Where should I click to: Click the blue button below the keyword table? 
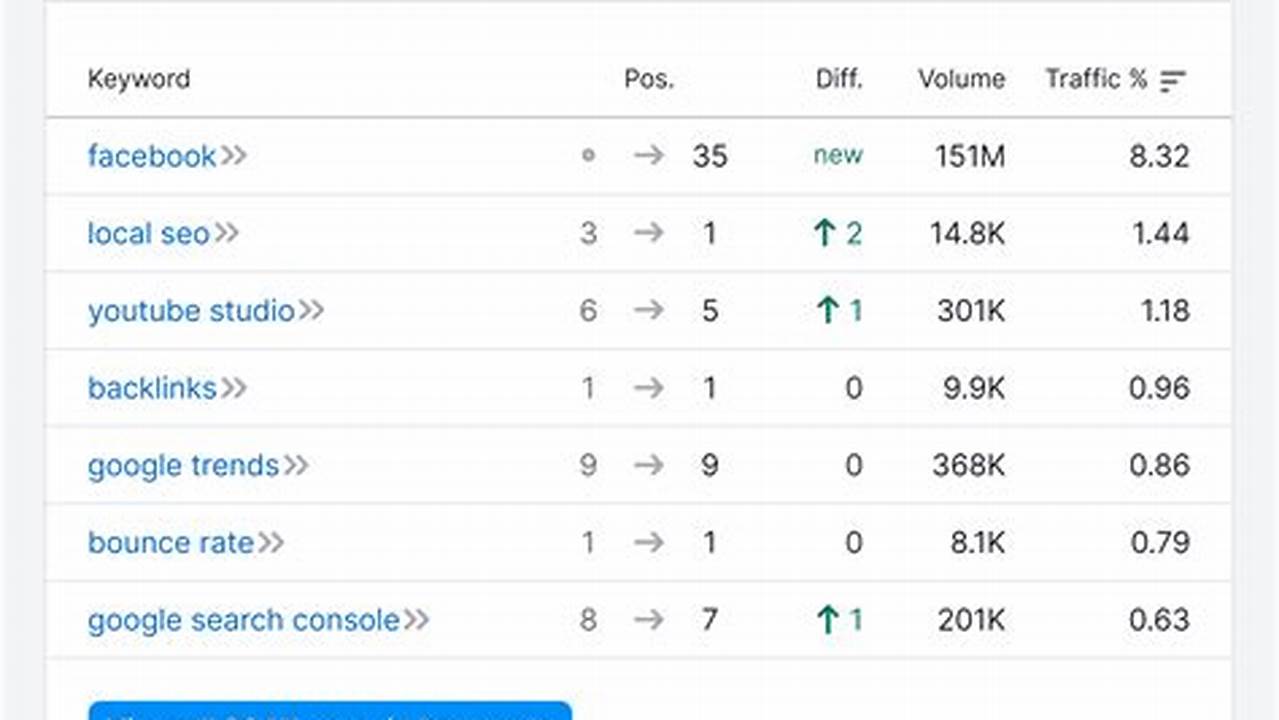click(x=330, y=711)
